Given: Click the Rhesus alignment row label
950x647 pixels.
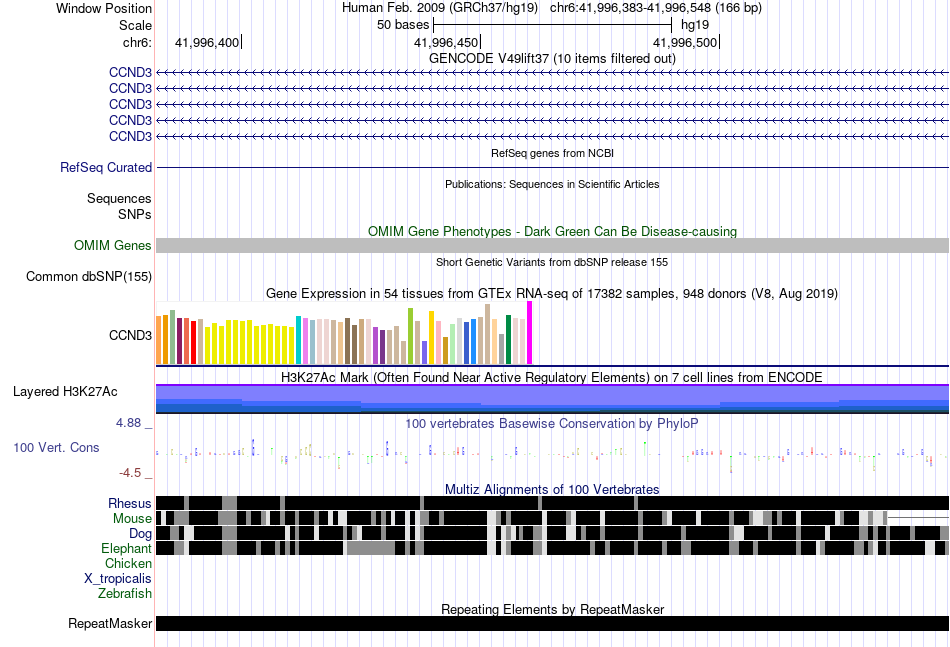Looking at the screenshot, I should [130, 503].
